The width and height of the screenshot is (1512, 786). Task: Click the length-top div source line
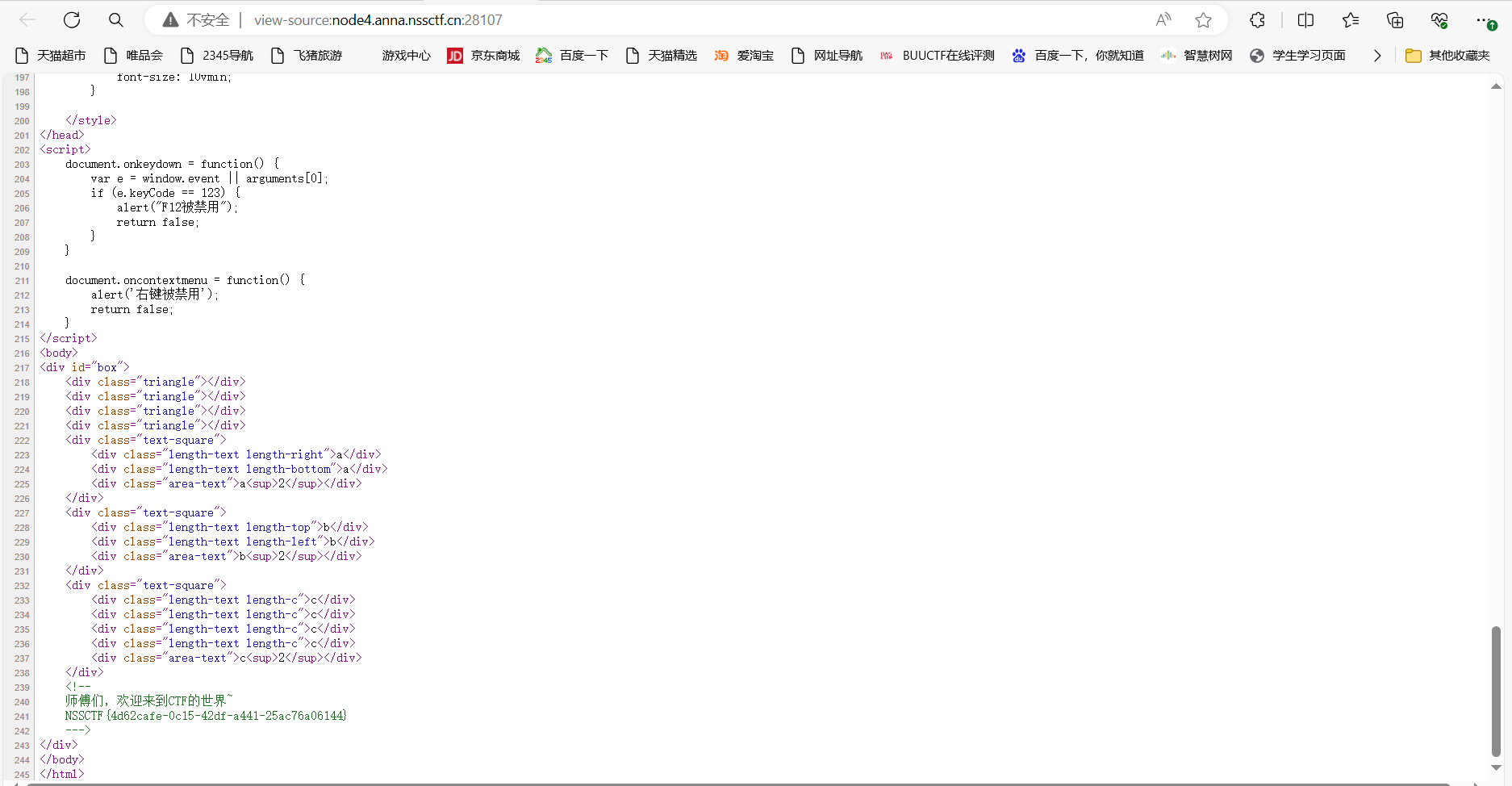[x=230, y=527]
